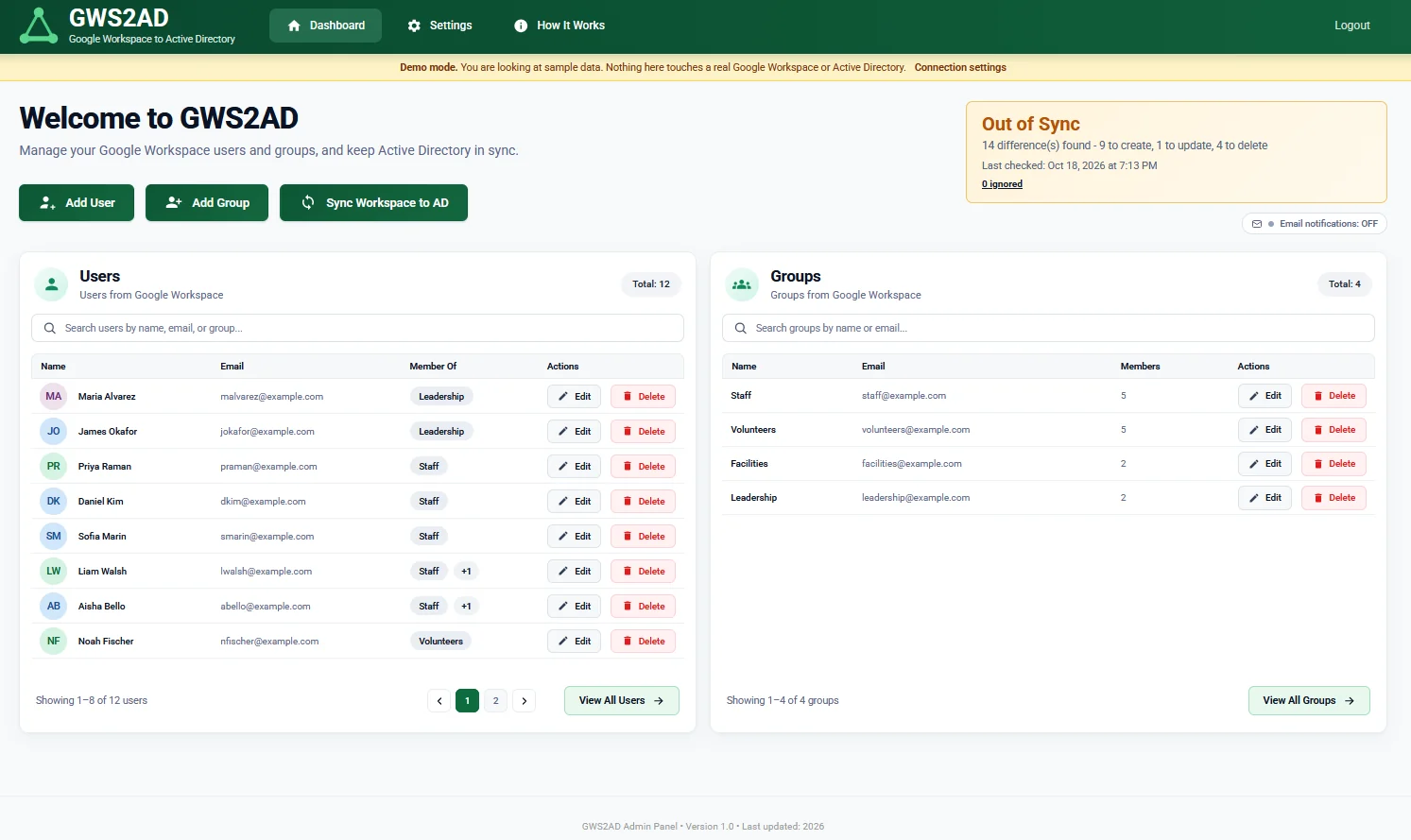Edit user James Okafor
Image resolution: width=1411 pixels, height=840 pixels.
(x=574, y=432)
